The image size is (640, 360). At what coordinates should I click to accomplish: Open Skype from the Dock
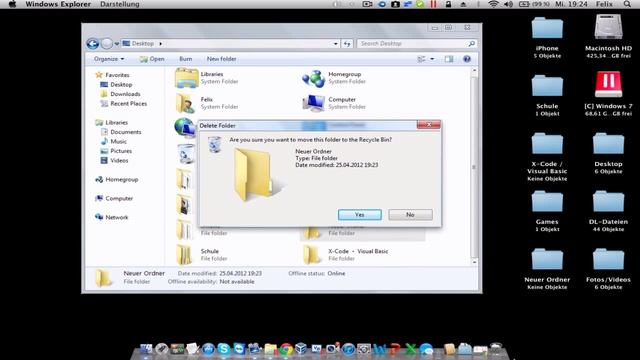coord(223,349)
